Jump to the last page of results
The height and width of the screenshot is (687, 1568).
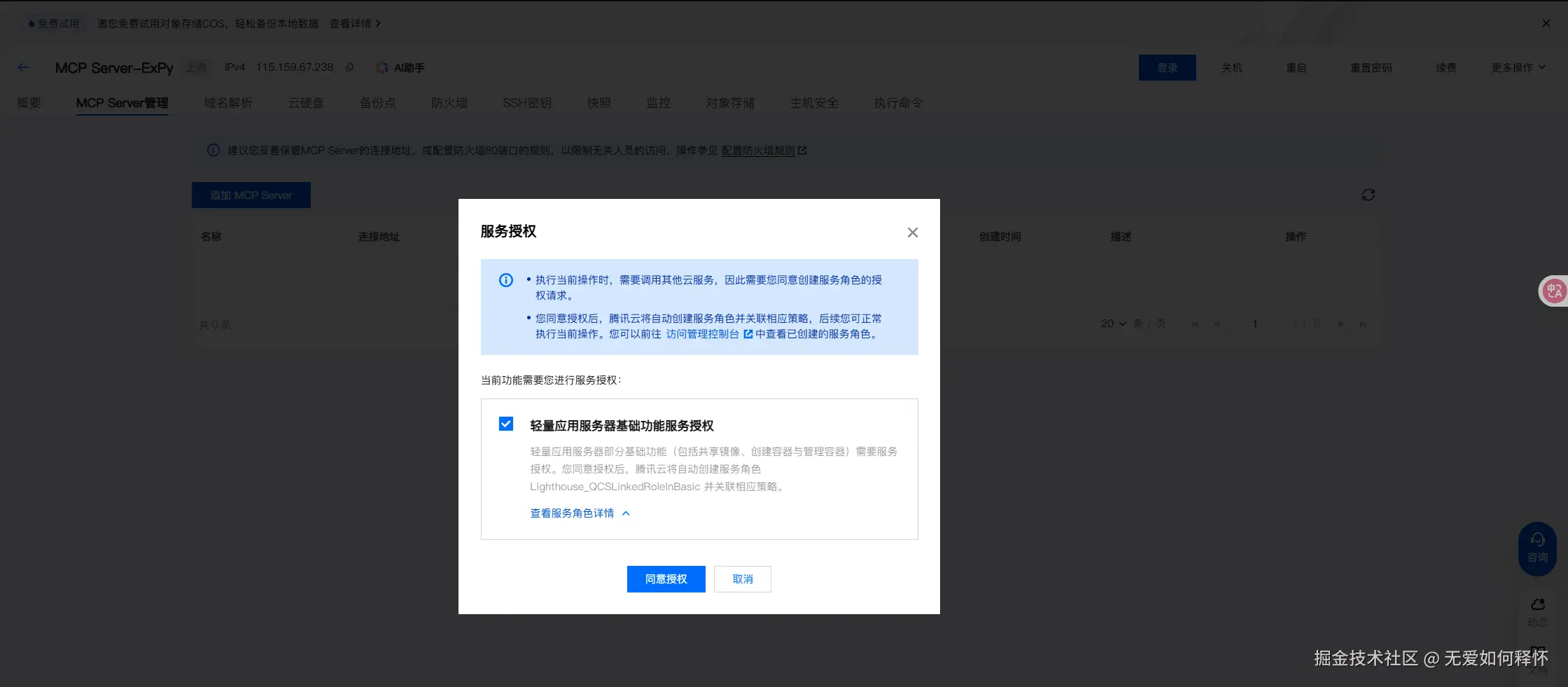click(x=1363, y=324)
